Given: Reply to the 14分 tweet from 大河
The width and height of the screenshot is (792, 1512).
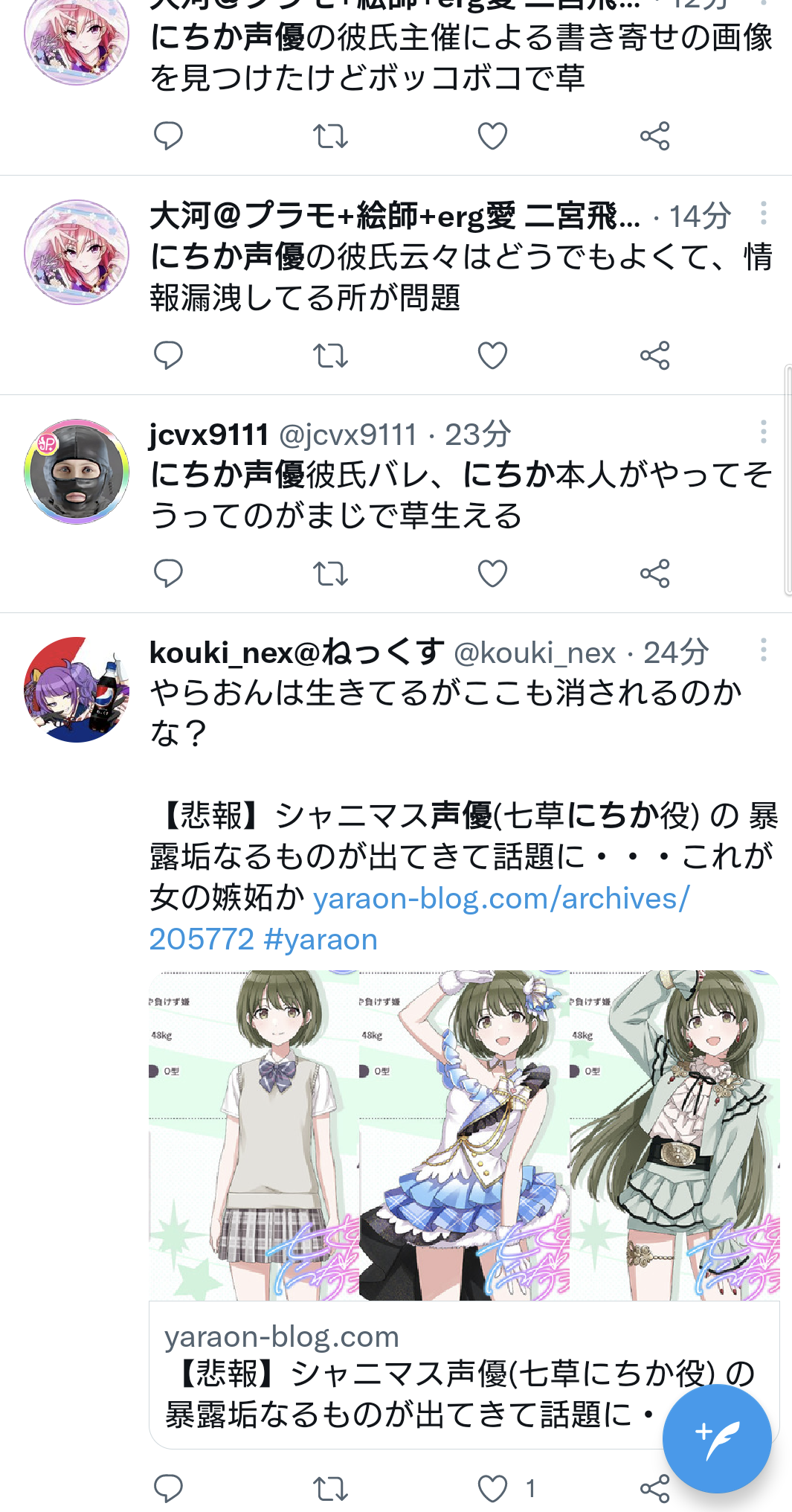Looking at the screenshot, I should (x=168, y=356).
